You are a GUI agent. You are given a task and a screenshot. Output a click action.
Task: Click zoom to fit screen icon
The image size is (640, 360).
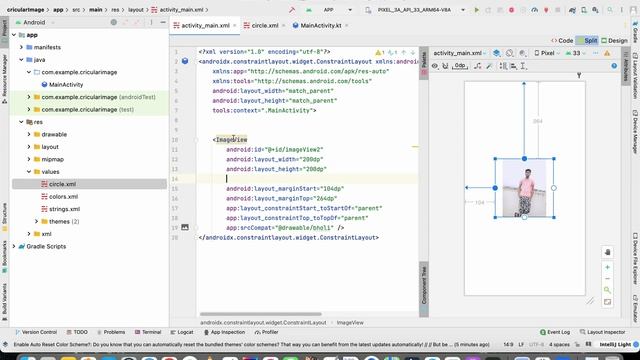607,302
